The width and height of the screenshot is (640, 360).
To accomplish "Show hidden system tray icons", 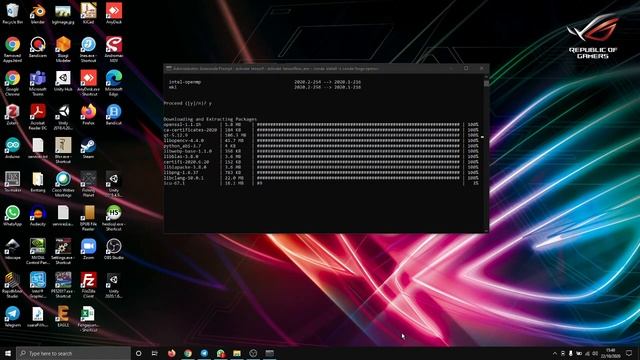I will coord(554,353).
